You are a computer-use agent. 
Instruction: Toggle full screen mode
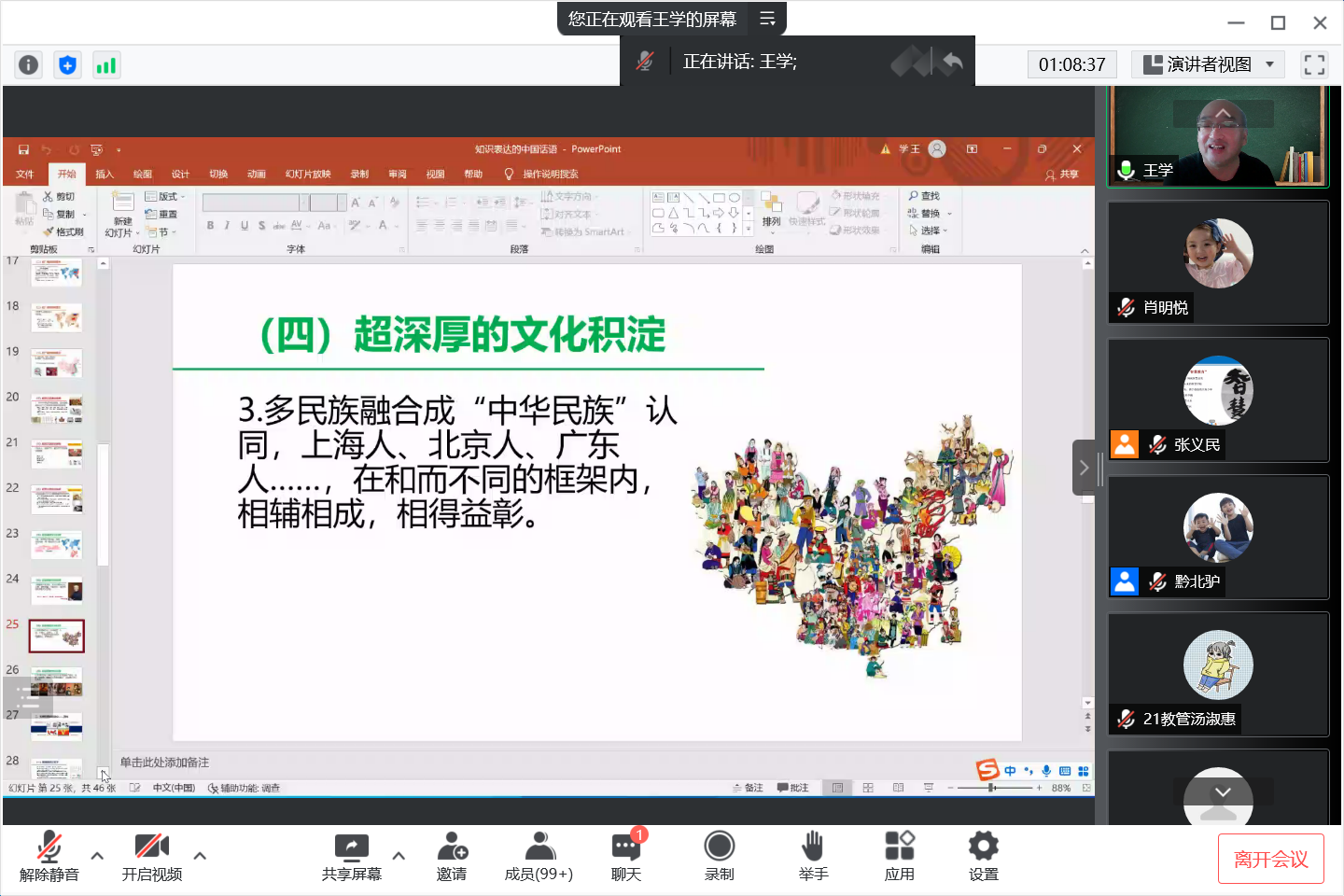(x=1314, y=64)
